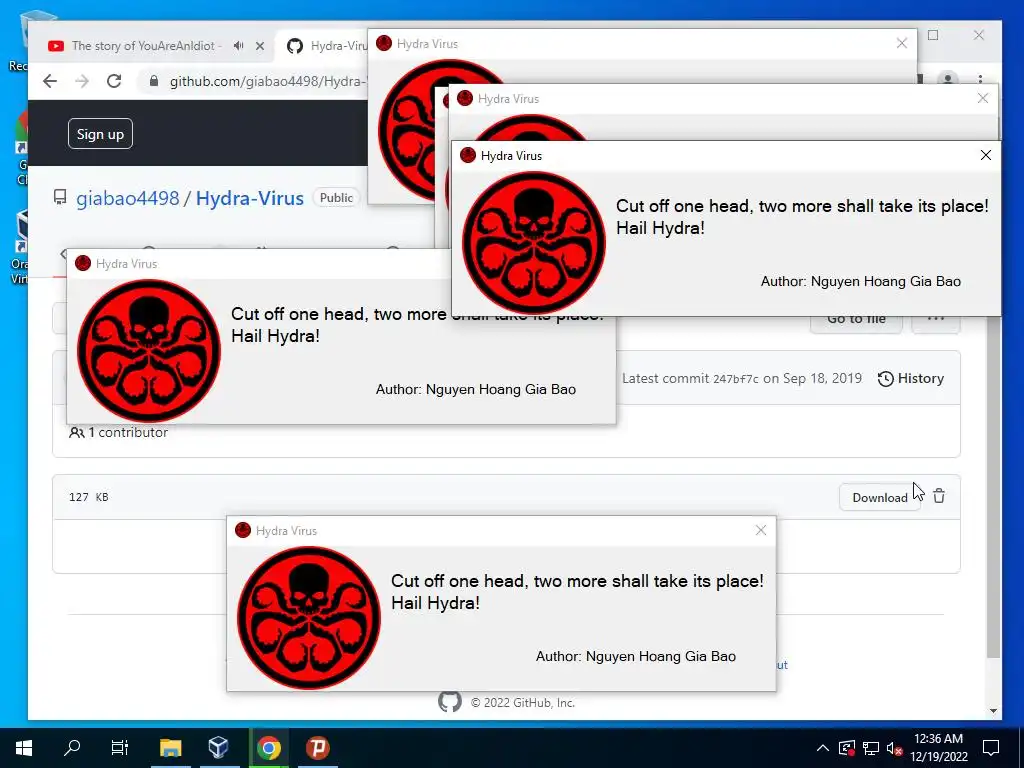Show hidden system tray icons

(x=823, y=748)
